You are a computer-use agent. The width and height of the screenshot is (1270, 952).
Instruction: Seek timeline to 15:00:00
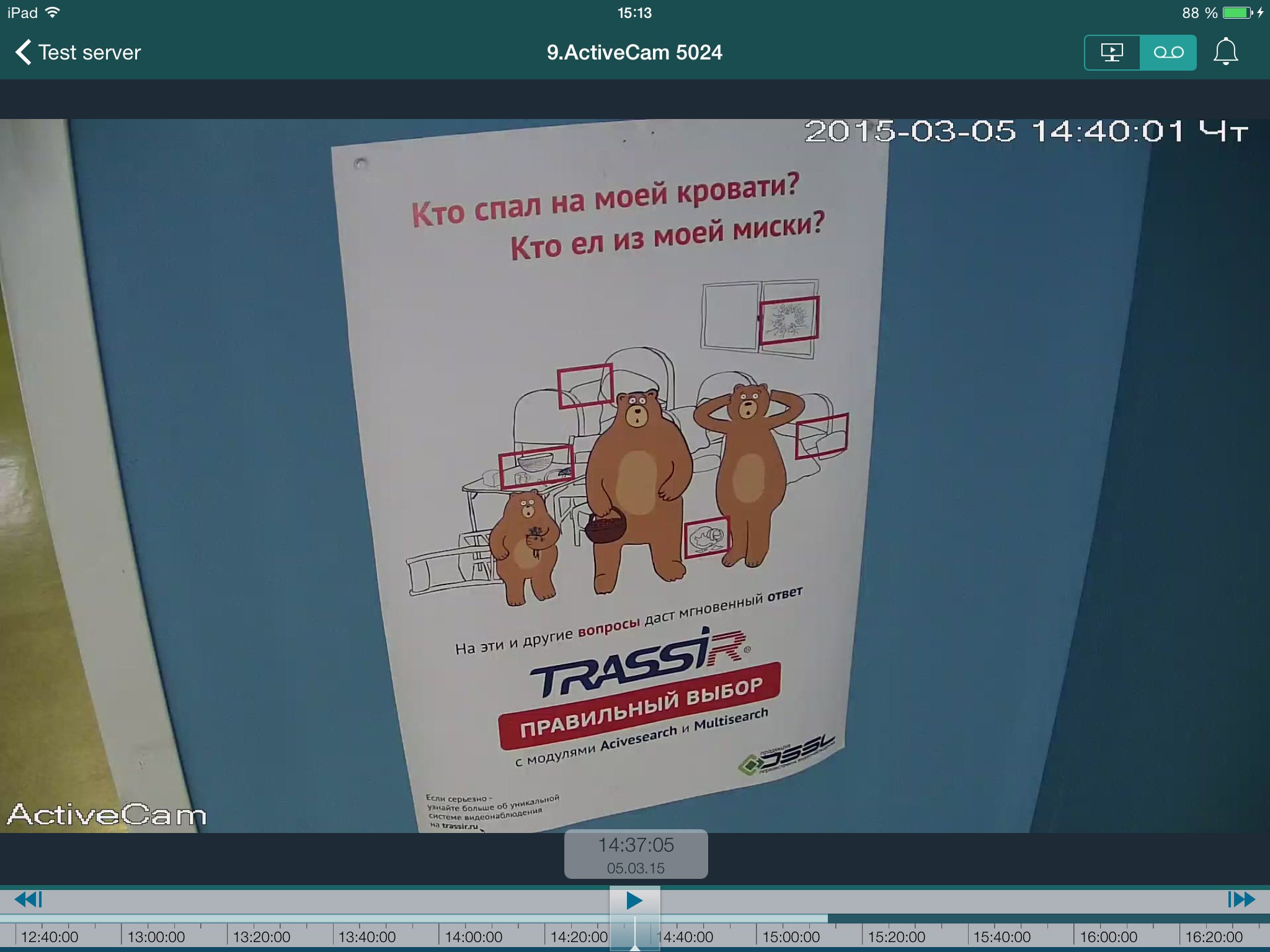coord(791,937)
